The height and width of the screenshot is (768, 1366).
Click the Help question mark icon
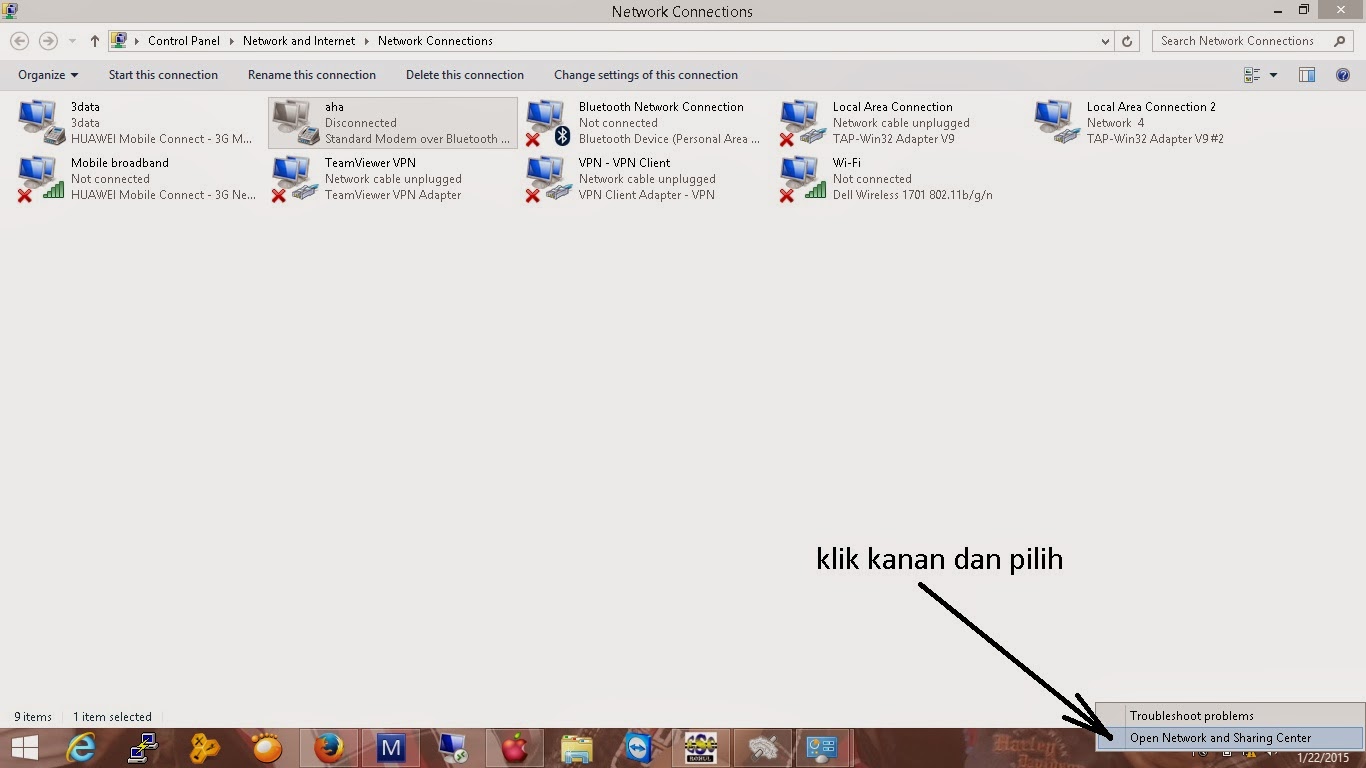[x=1343, y=75]
